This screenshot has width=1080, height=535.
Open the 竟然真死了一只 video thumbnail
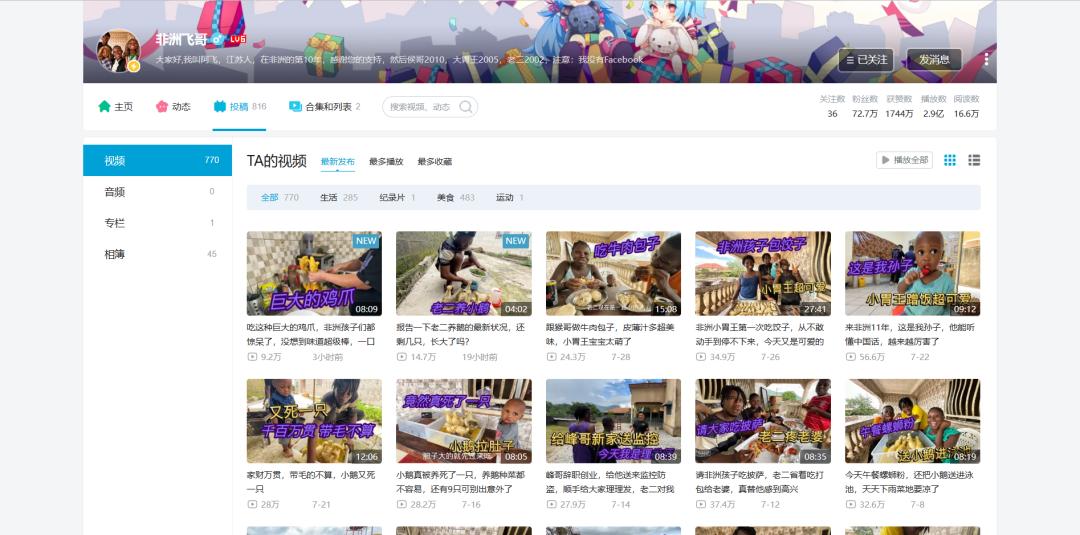click(464, 421)
